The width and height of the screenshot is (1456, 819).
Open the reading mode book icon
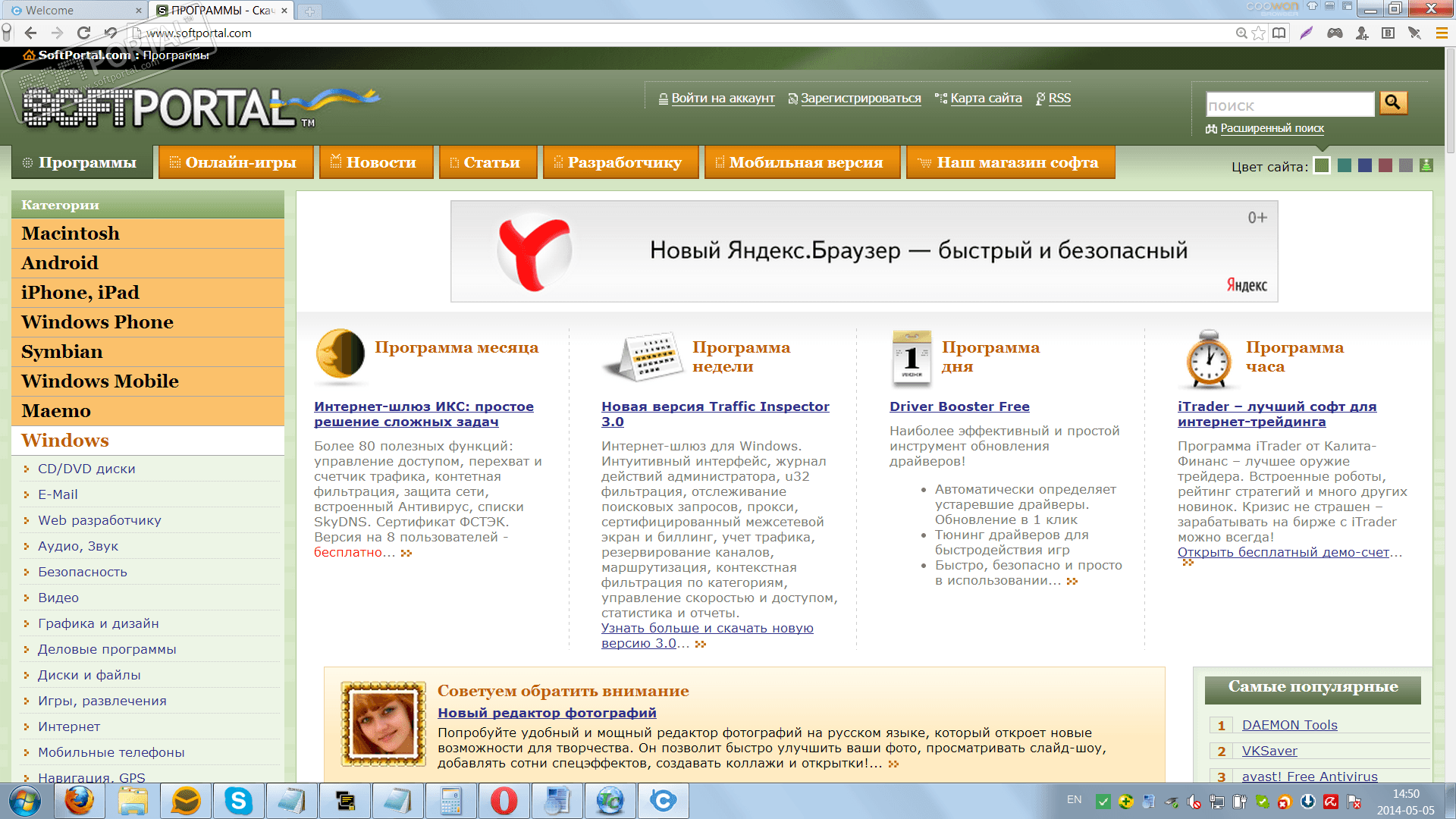(x=1279, y=33)
